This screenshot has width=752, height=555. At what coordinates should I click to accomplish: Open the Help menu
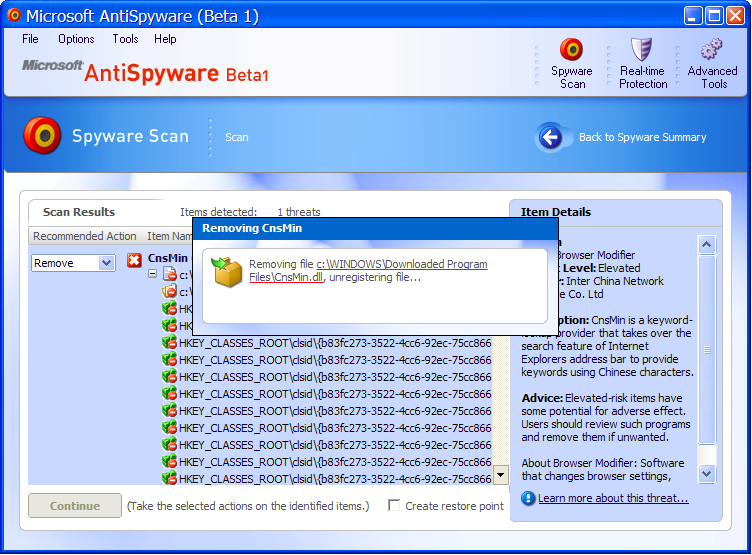coord(165,39)
